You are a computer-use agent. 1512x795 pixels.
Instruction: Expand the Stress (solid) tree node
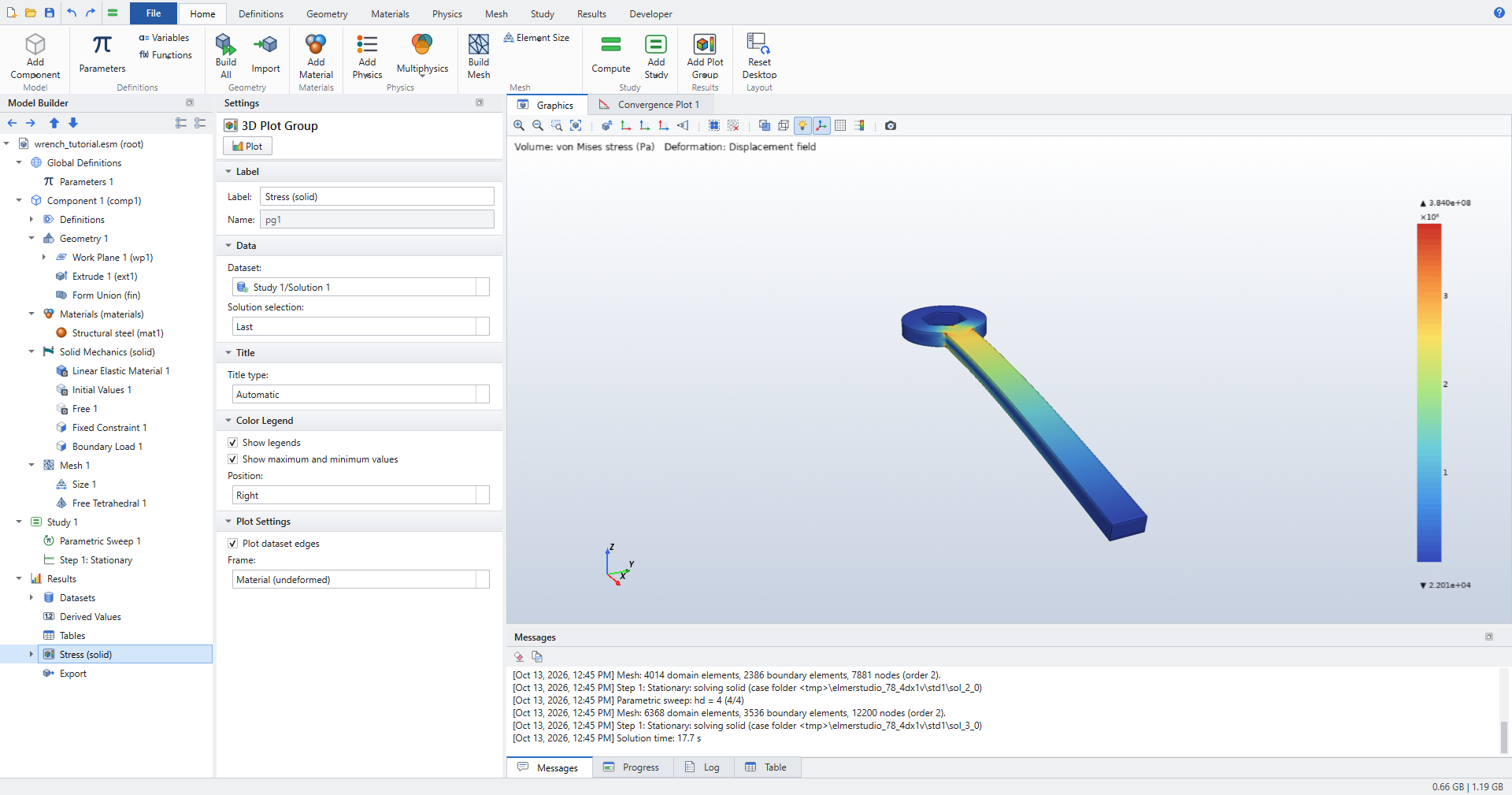pos(31,655)
